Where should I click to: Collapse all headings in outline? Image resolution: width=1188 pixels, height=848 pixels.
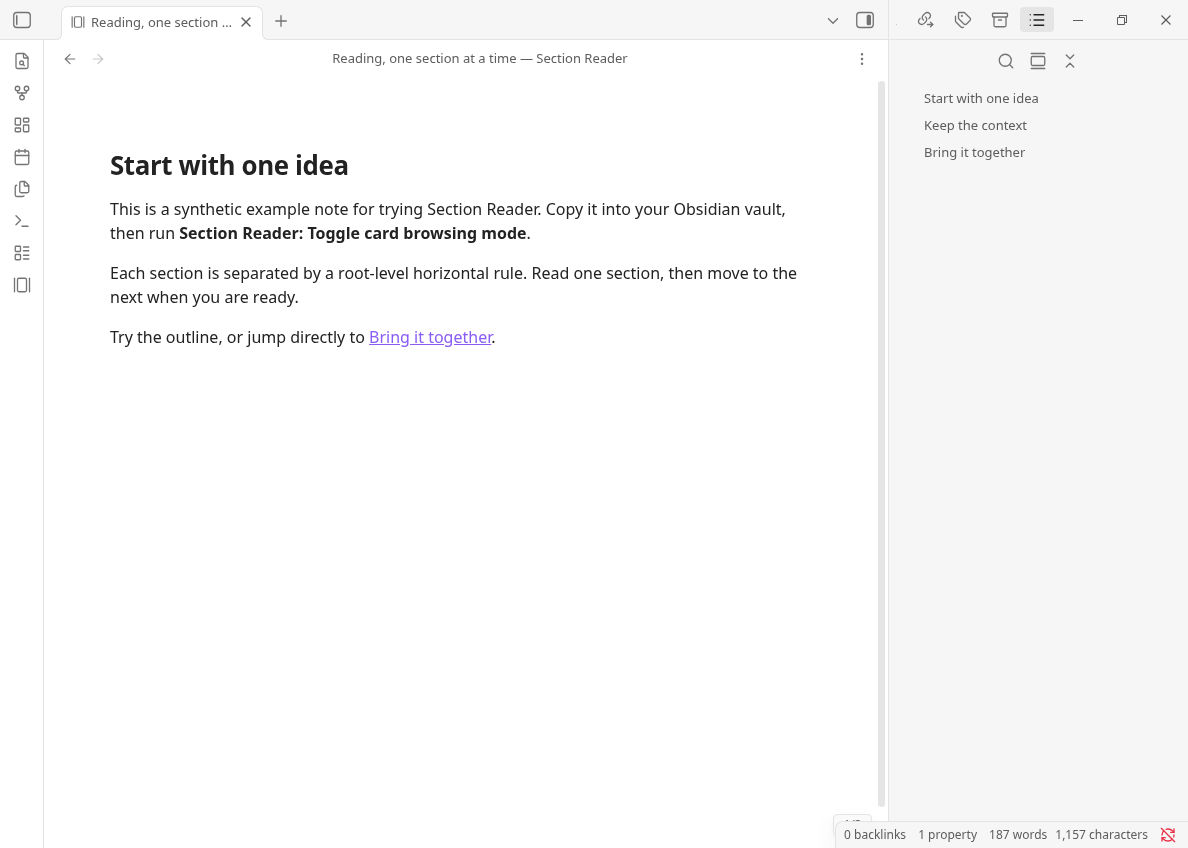[x=1070, y=61]
